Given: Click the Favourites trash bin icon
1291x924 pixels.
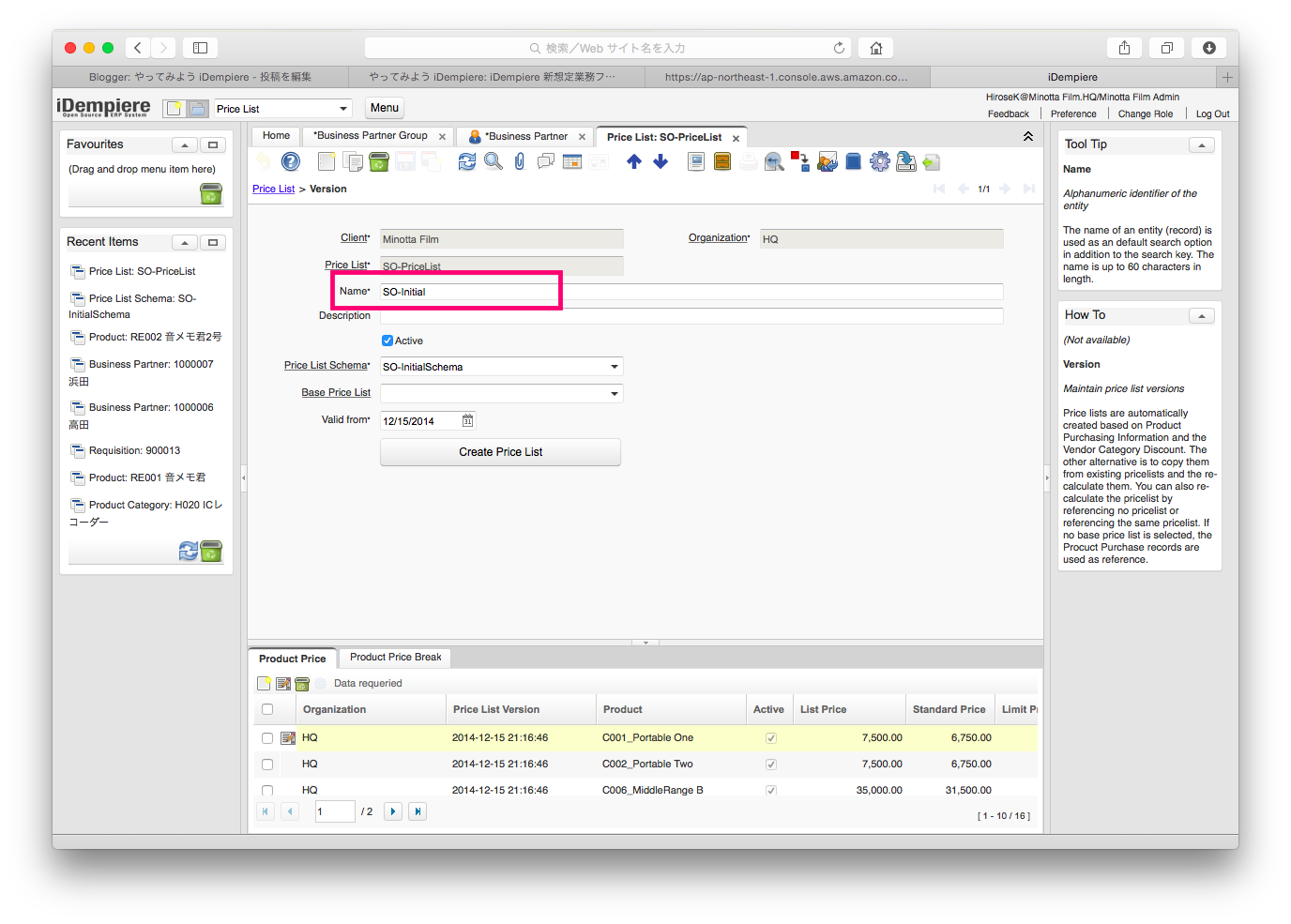Looking at the screenshot, I should click(x=211, y=193).
